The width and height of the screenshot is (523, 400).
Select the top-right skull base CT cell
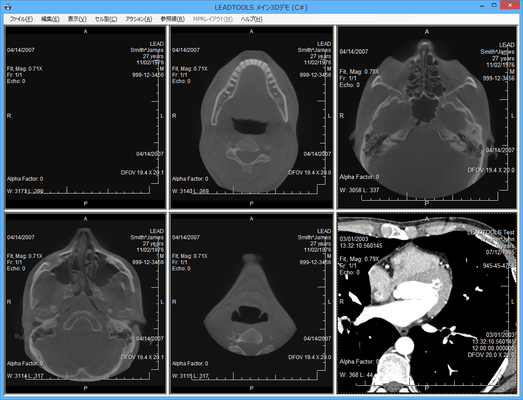coord(427,117)
